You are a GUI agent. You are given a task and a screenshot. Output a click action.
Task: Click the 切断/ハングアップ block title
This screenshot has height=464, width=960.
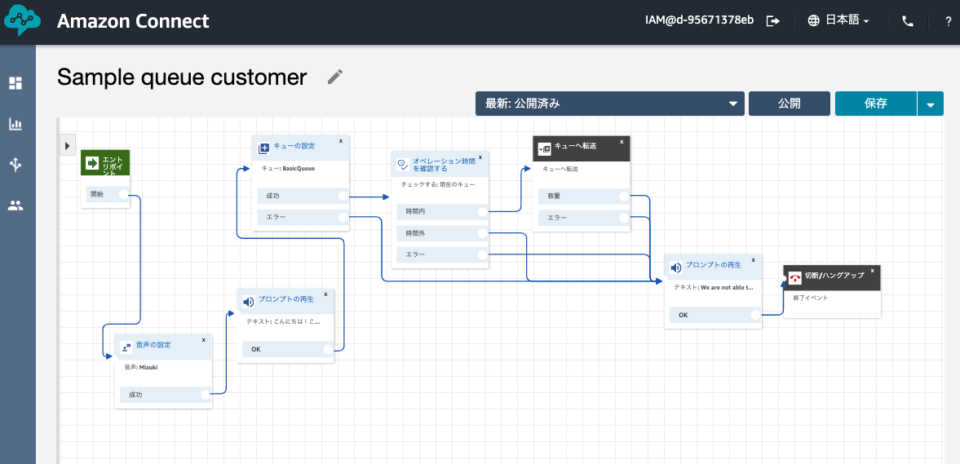[834, 275]
